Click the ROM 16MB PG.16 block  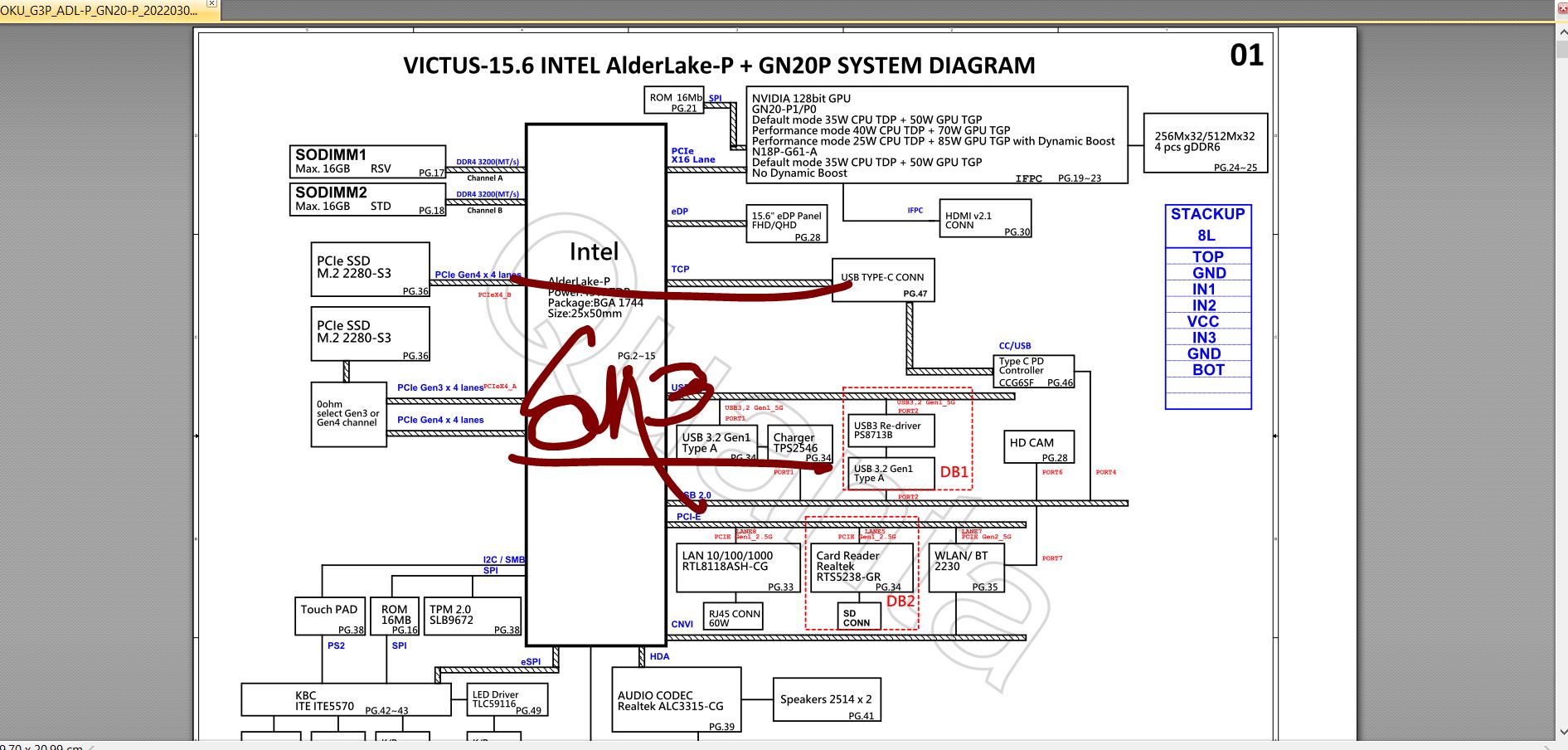coord(395,616)
